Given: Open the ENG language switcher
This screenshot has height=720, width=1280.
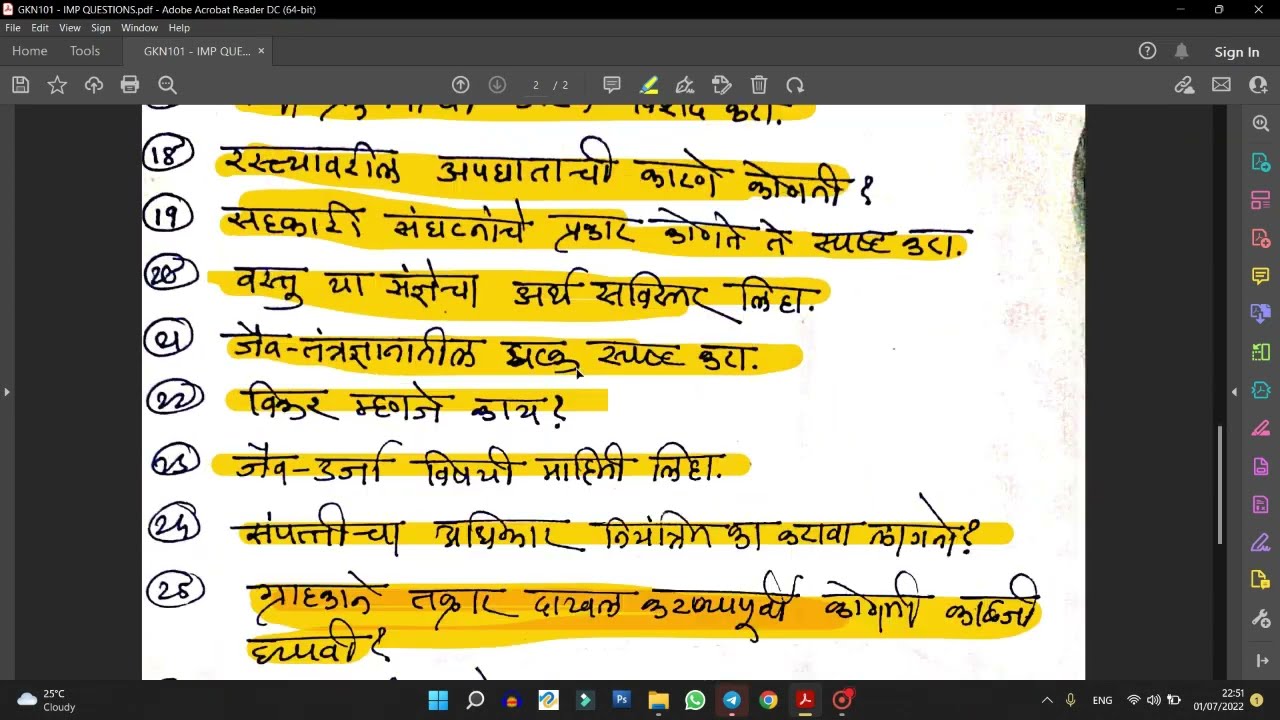Looking at the screenshot, I should [x=1102, y=700].
